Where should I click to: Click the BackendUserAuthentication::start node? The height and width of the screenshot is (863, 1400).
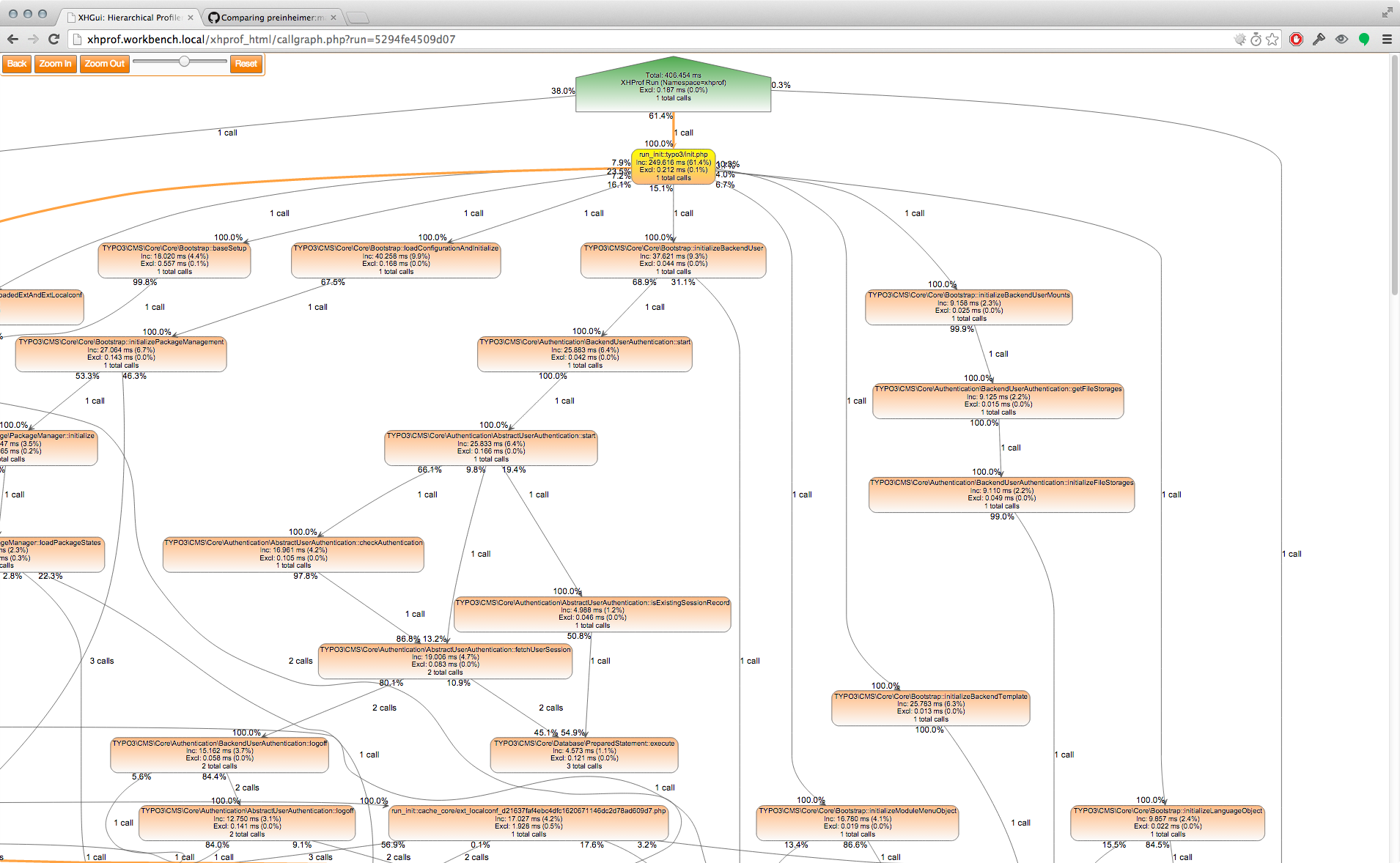[x=585, y=354]
